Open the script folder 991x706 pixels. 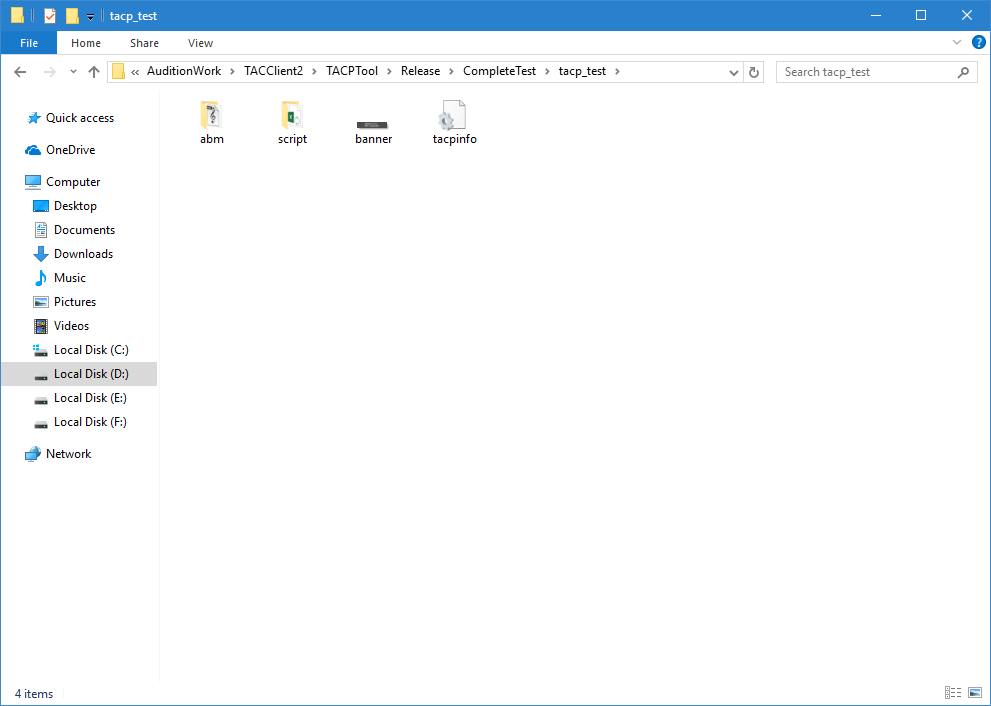click(292, 116)
